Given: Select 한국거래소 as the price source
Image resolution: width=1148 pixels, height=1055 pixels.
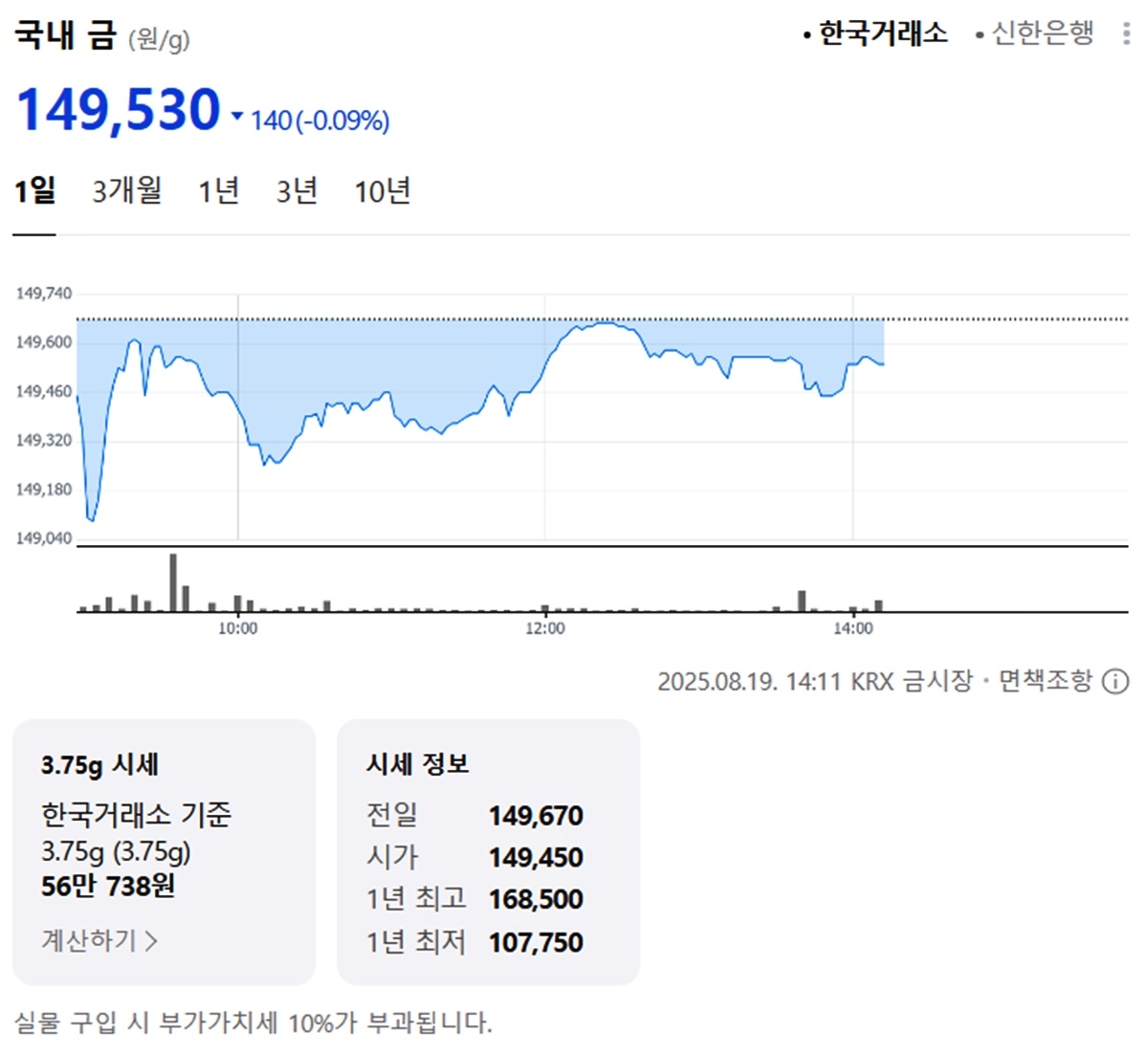Looking at the screenshot, I should 875,33.
